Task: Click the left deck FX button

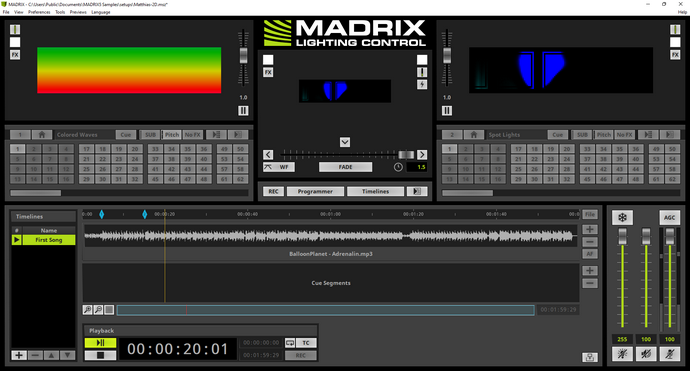Action: pyautogui.click(x=15, y=55)
